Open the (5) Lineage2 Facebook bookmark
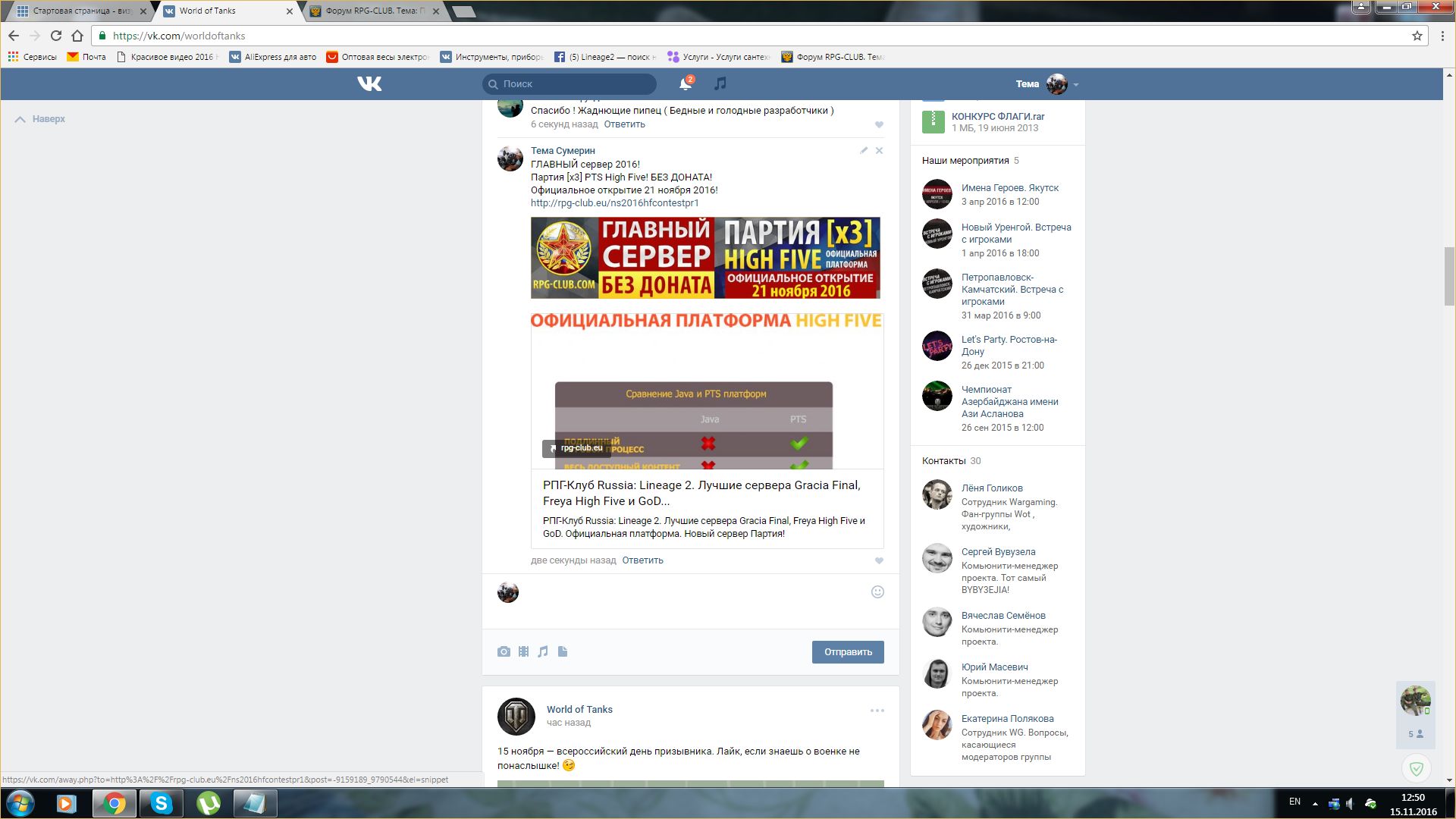 [604, 57]
